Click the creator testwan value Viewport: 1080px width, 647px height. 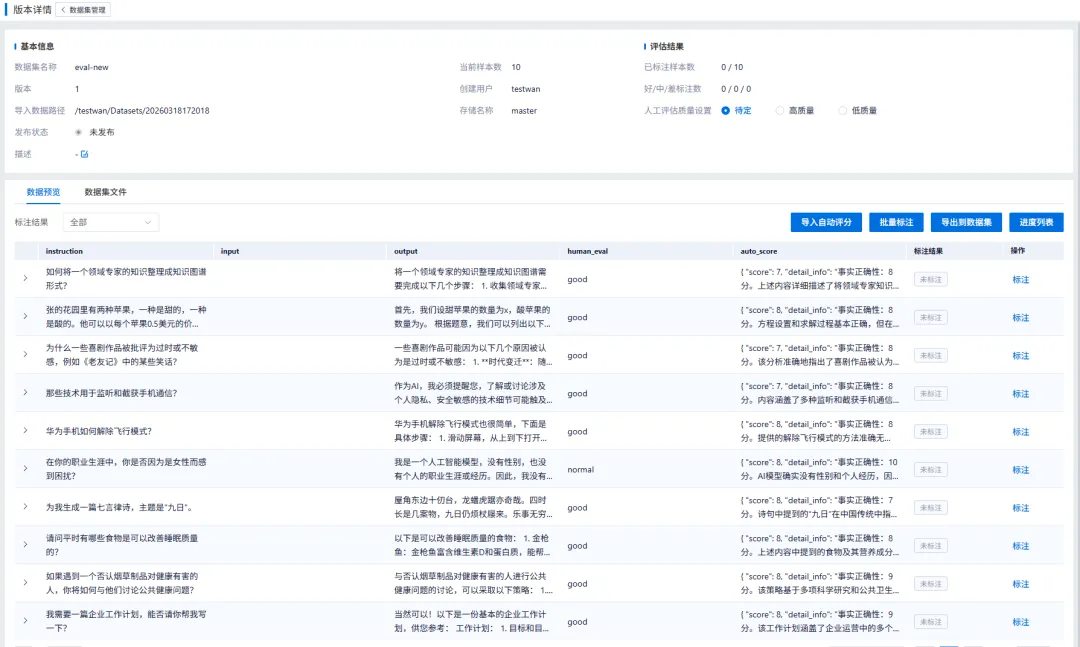point(526,89)
